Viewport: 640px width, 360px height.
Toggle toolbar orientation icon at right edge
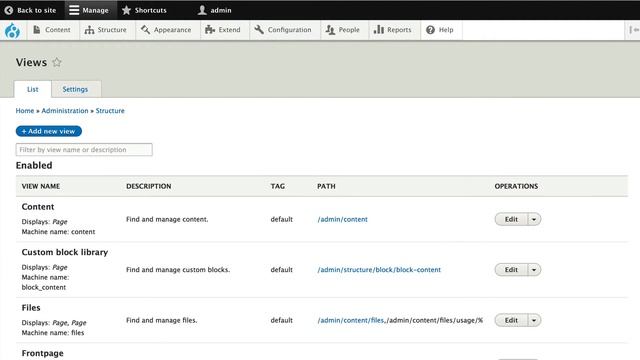coord(633,30)
